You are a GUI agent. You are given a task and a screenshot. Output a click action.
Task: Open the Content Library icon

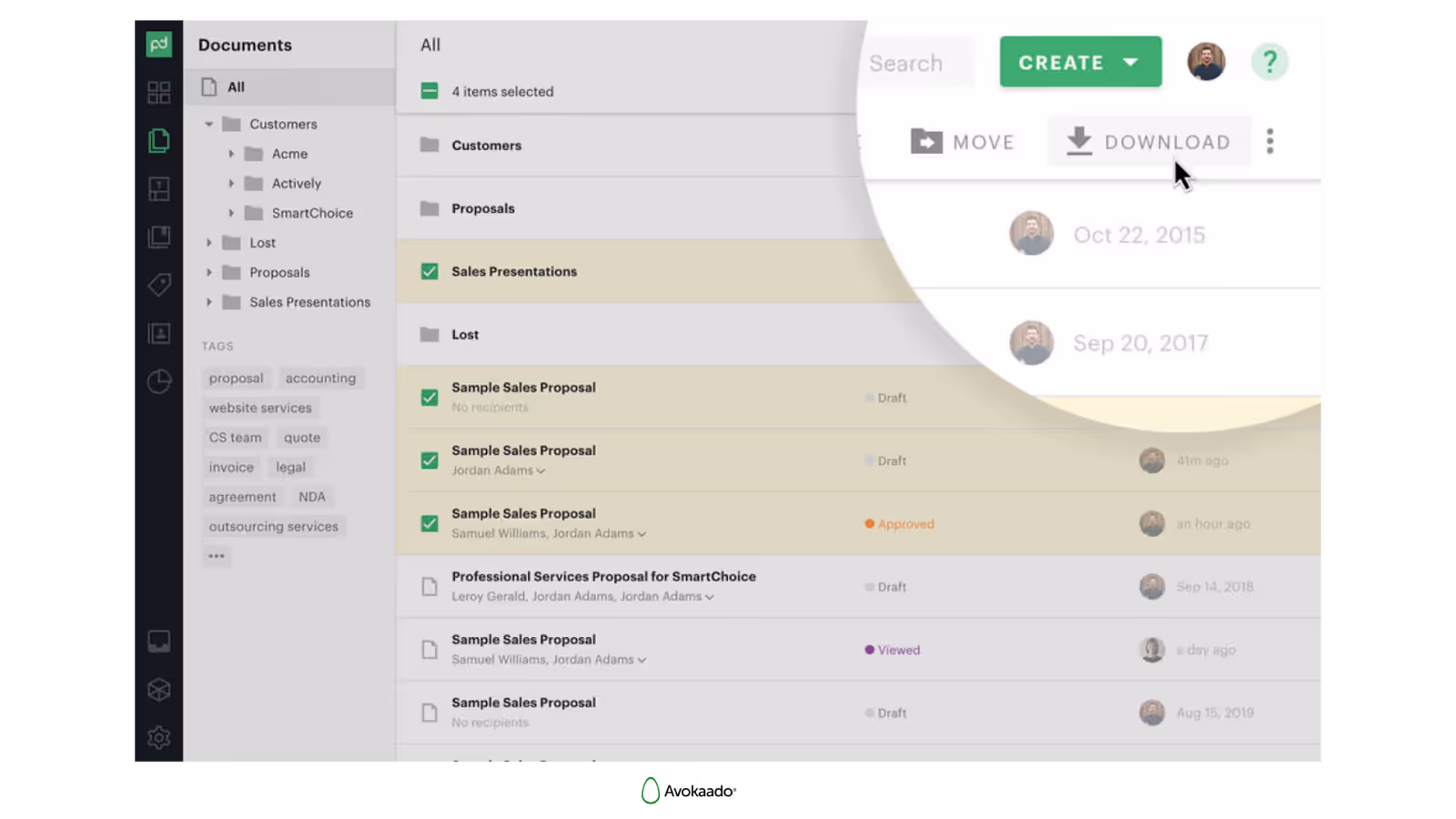click(158, 237)
